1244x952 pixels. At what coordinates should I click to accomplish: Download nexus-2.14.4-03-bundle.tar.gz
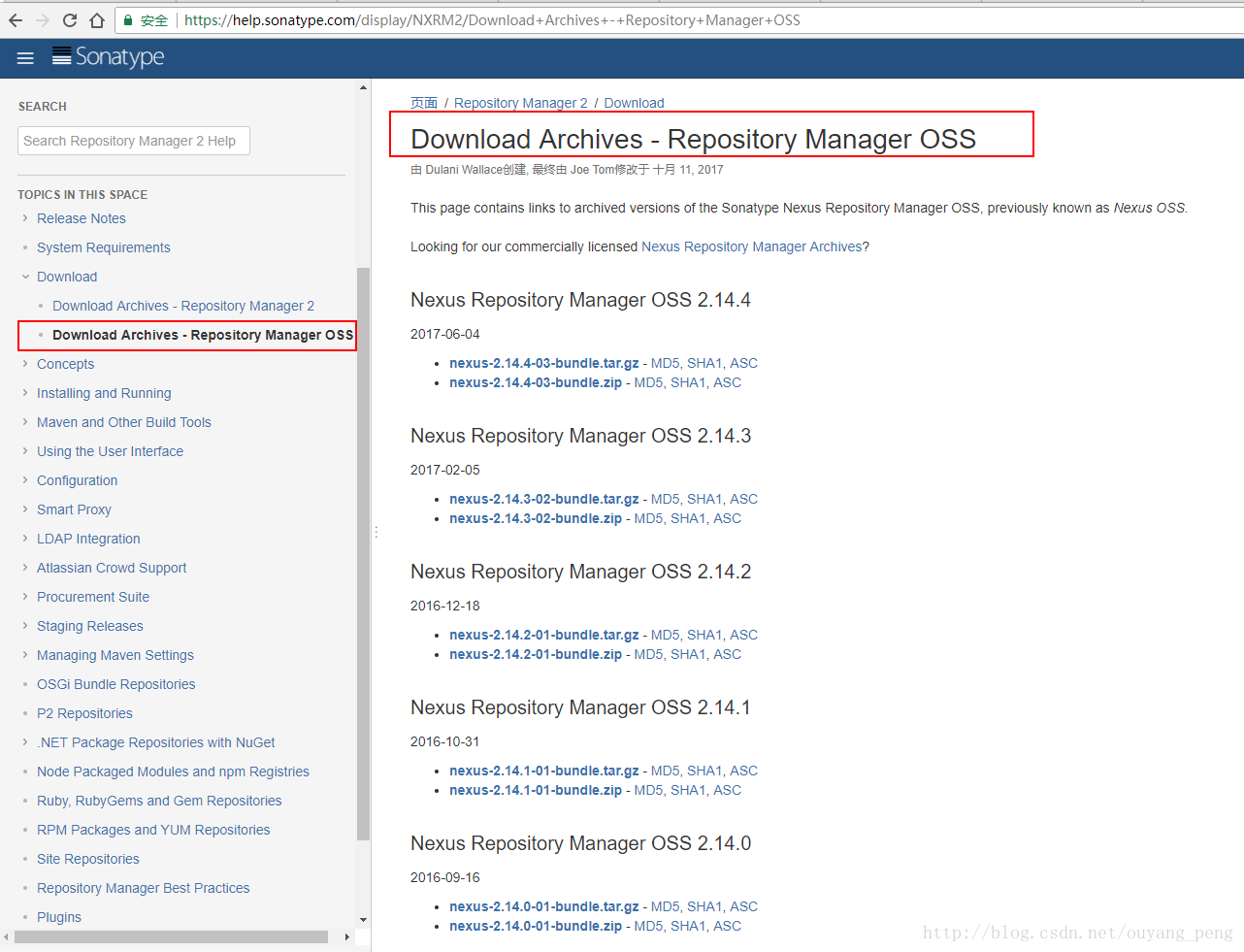[544, 363]
